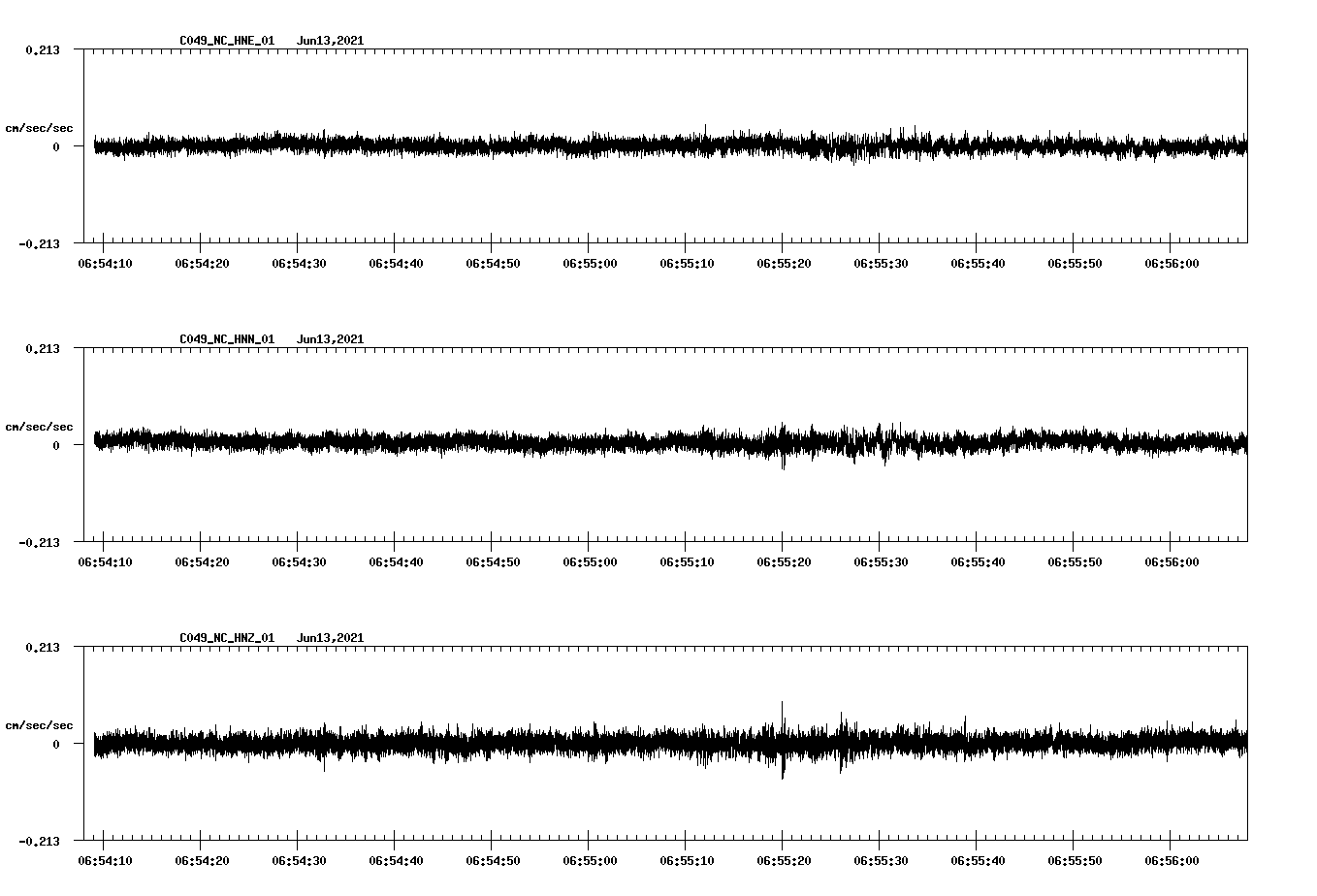Click the 06:56:00 time label under the HNE plot
The image size is (1317, 896).
tap(1172, 264)
